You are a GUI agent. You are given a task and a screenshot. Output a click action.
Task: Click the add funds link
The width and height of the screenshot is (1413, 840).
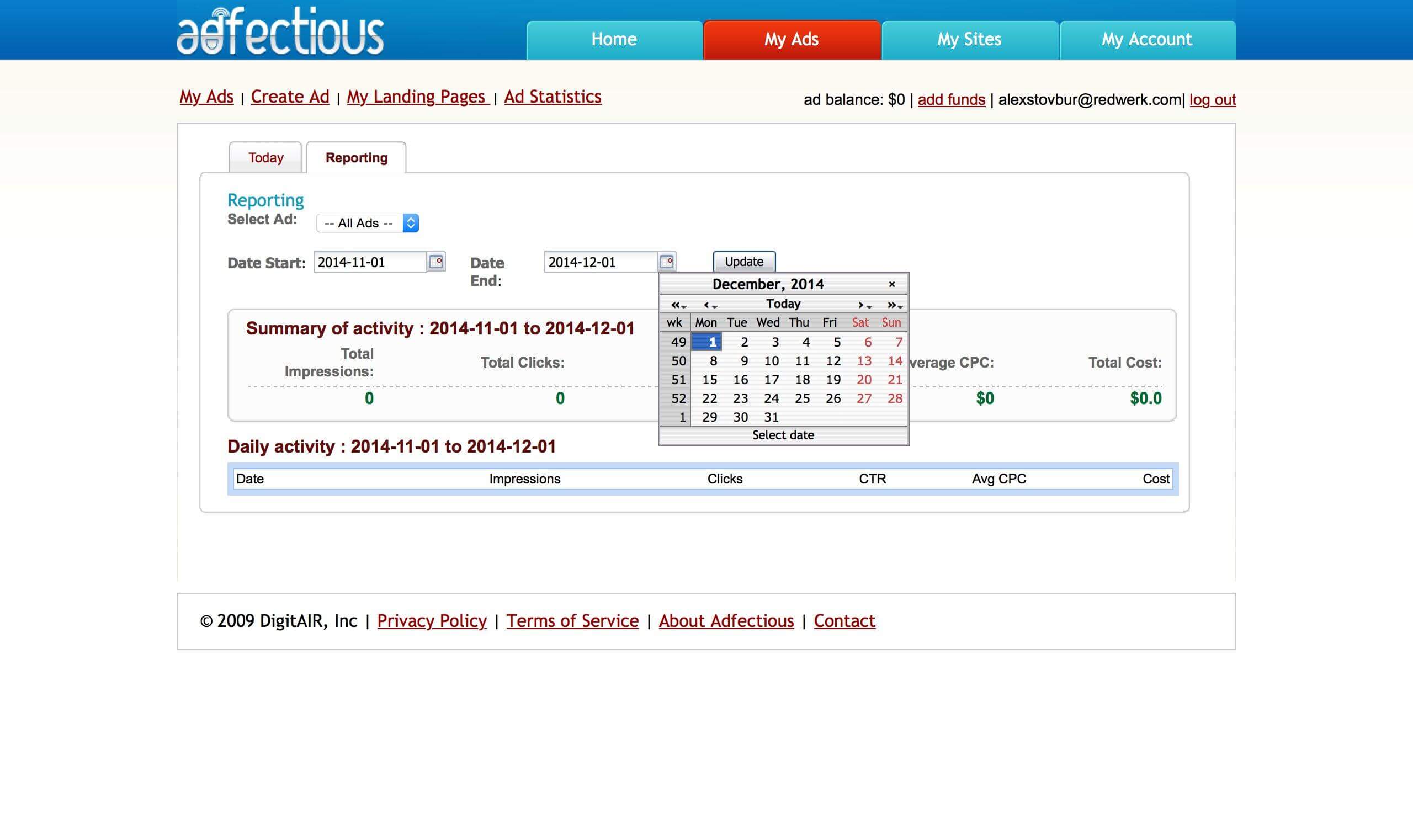pyautogui.click(x=951, y=100)
